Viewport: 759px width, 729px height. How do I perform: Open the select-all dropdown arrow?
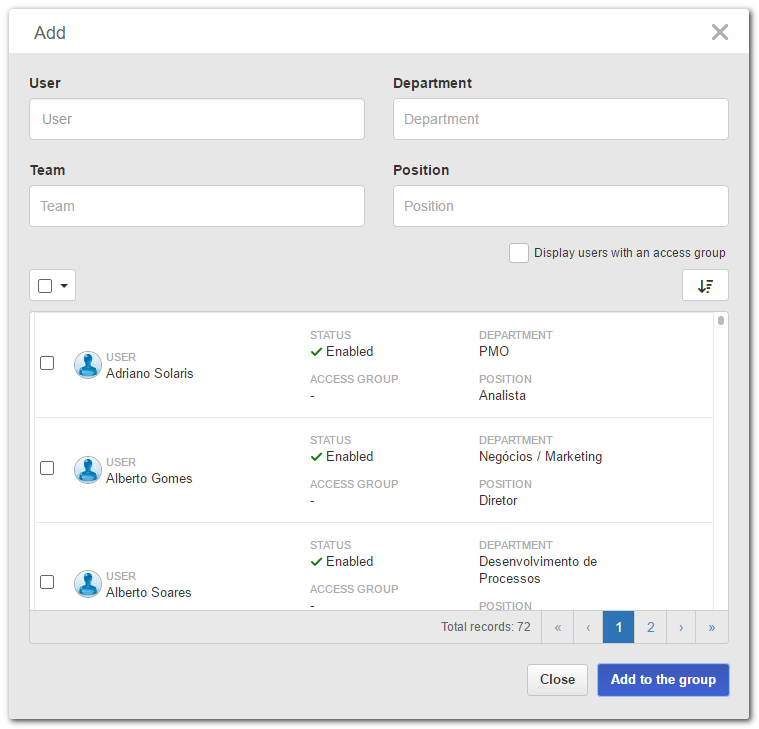pyautogui.click(x=64, y=286)
